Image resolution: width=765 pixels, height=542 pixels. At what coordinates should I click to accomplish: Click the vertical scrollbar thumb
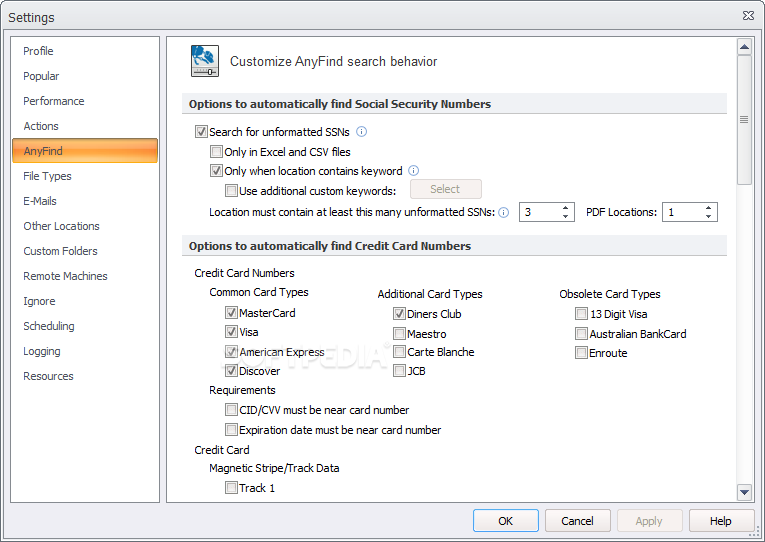point(744,120)
